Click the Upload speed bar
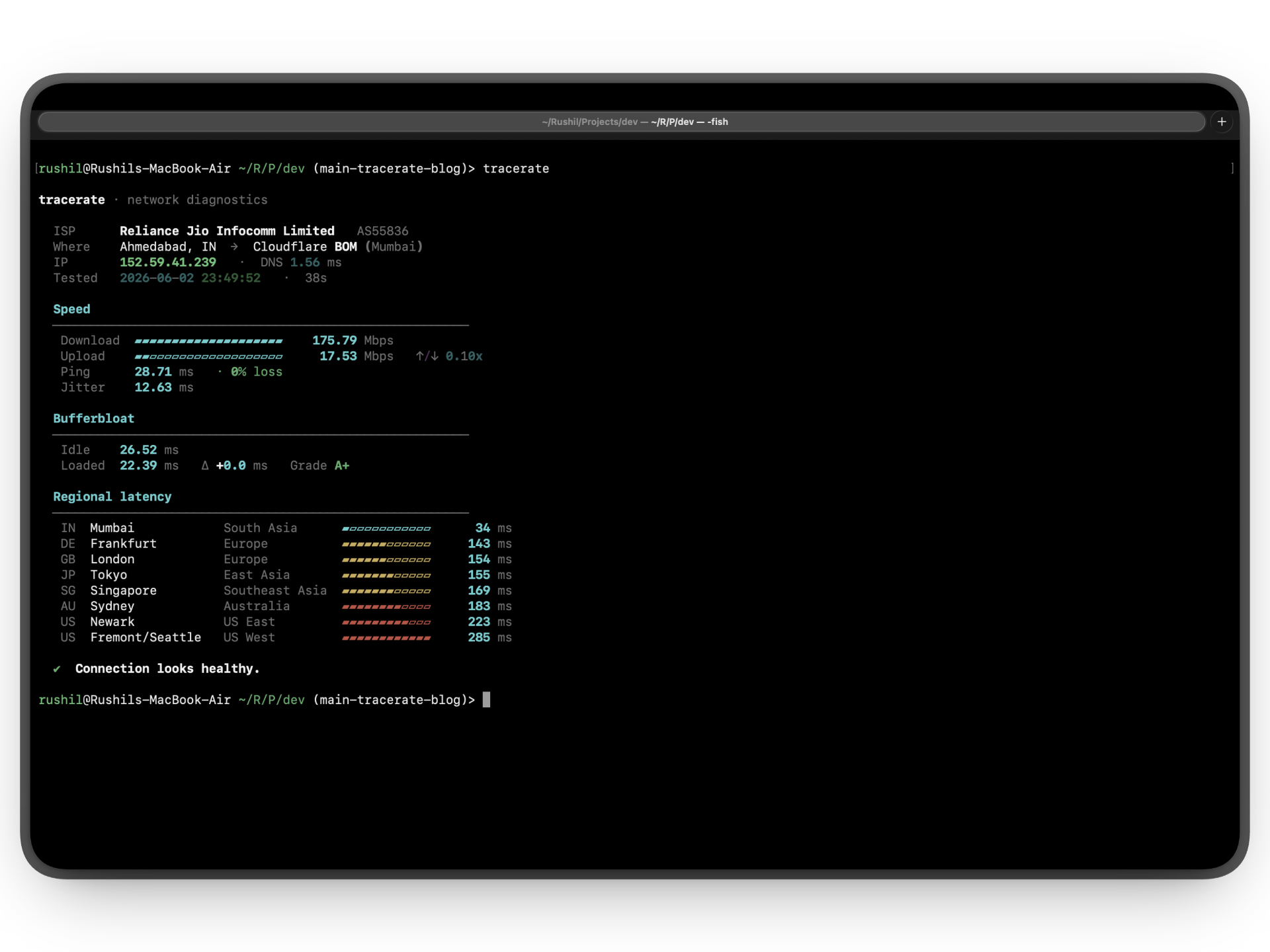1270x952 pixels. click(x=208, y=357)
